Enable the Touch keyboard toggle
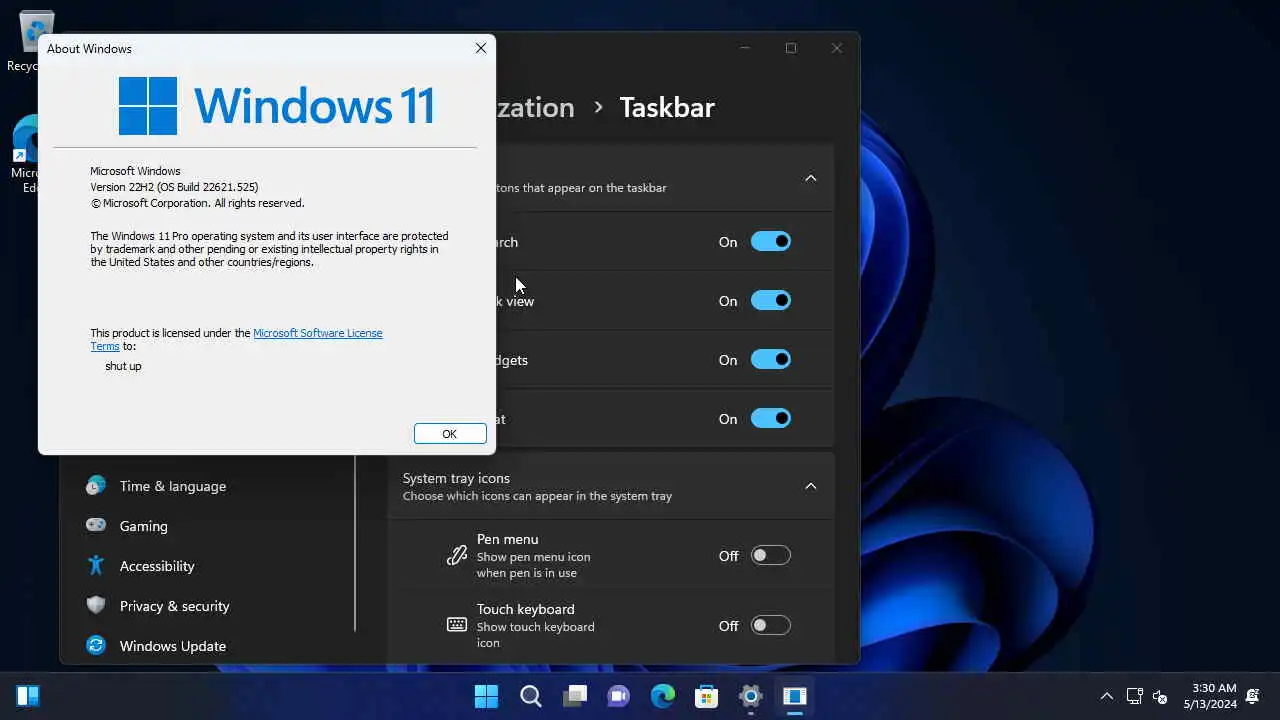1280x720 pixels. (771, 625)
